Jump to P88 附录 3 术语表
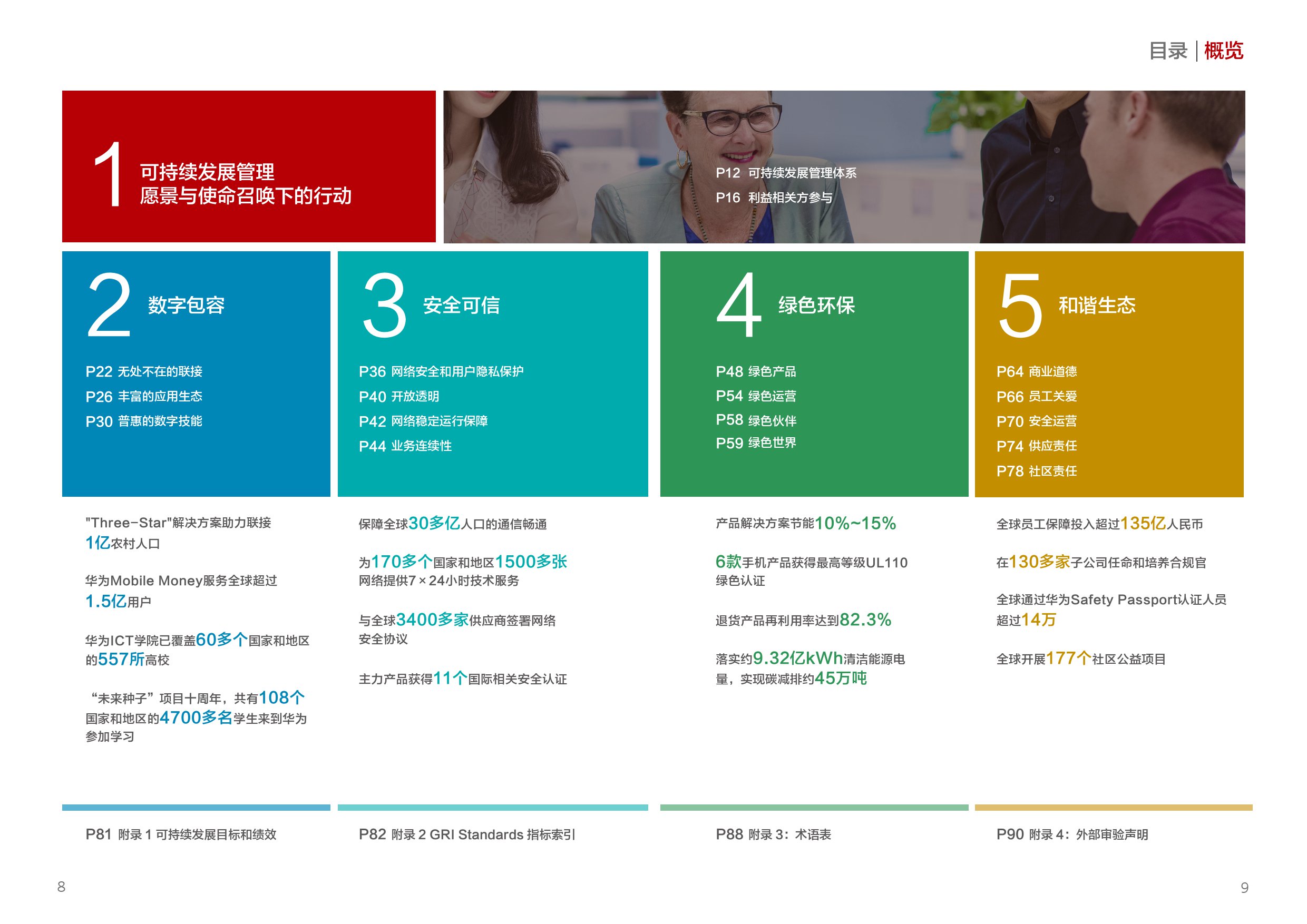 [x=773, y=834]
